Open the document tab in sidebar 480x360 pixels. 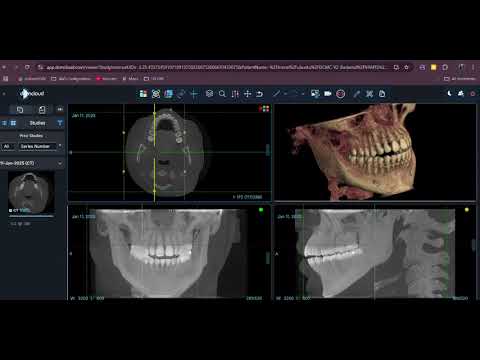tap(42, 110)
